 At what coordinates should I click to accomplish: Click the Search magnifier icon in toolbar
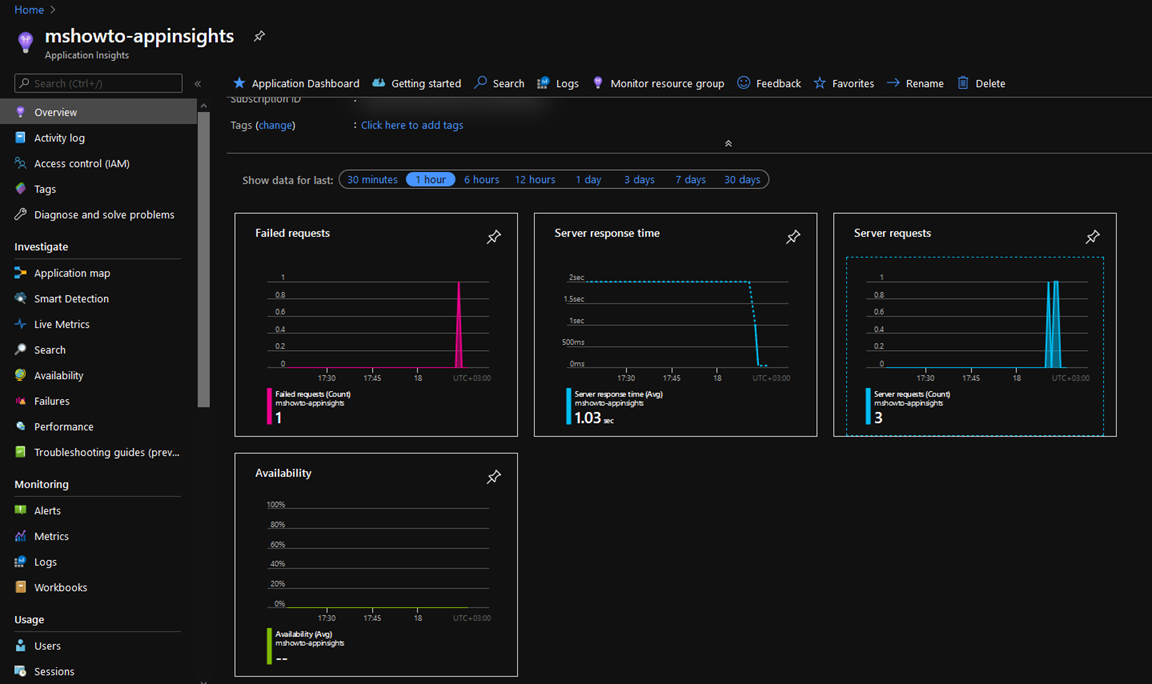tap(480, 82)
